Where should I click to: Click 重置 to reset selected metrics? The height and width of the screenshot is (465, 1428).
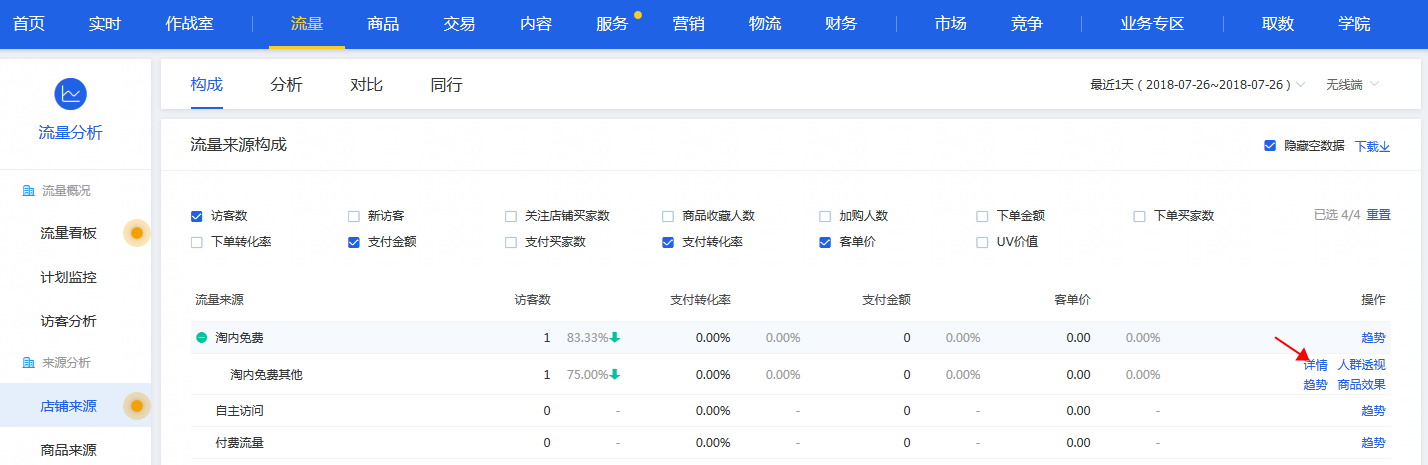[x=1379, y=215]
